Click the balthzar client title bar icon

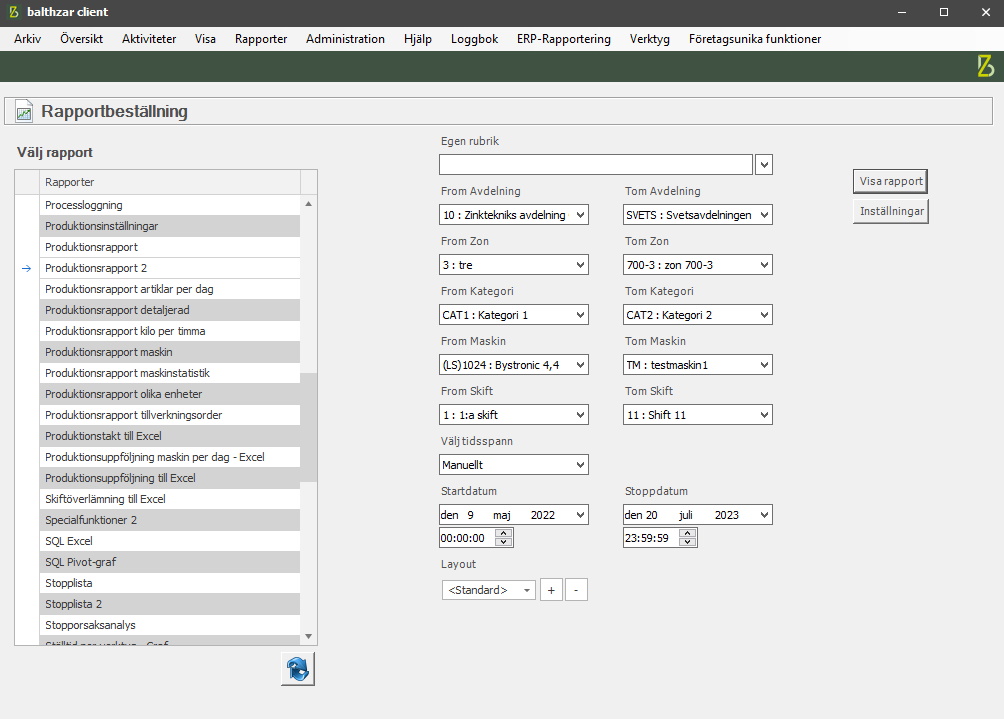coord(13,12)
